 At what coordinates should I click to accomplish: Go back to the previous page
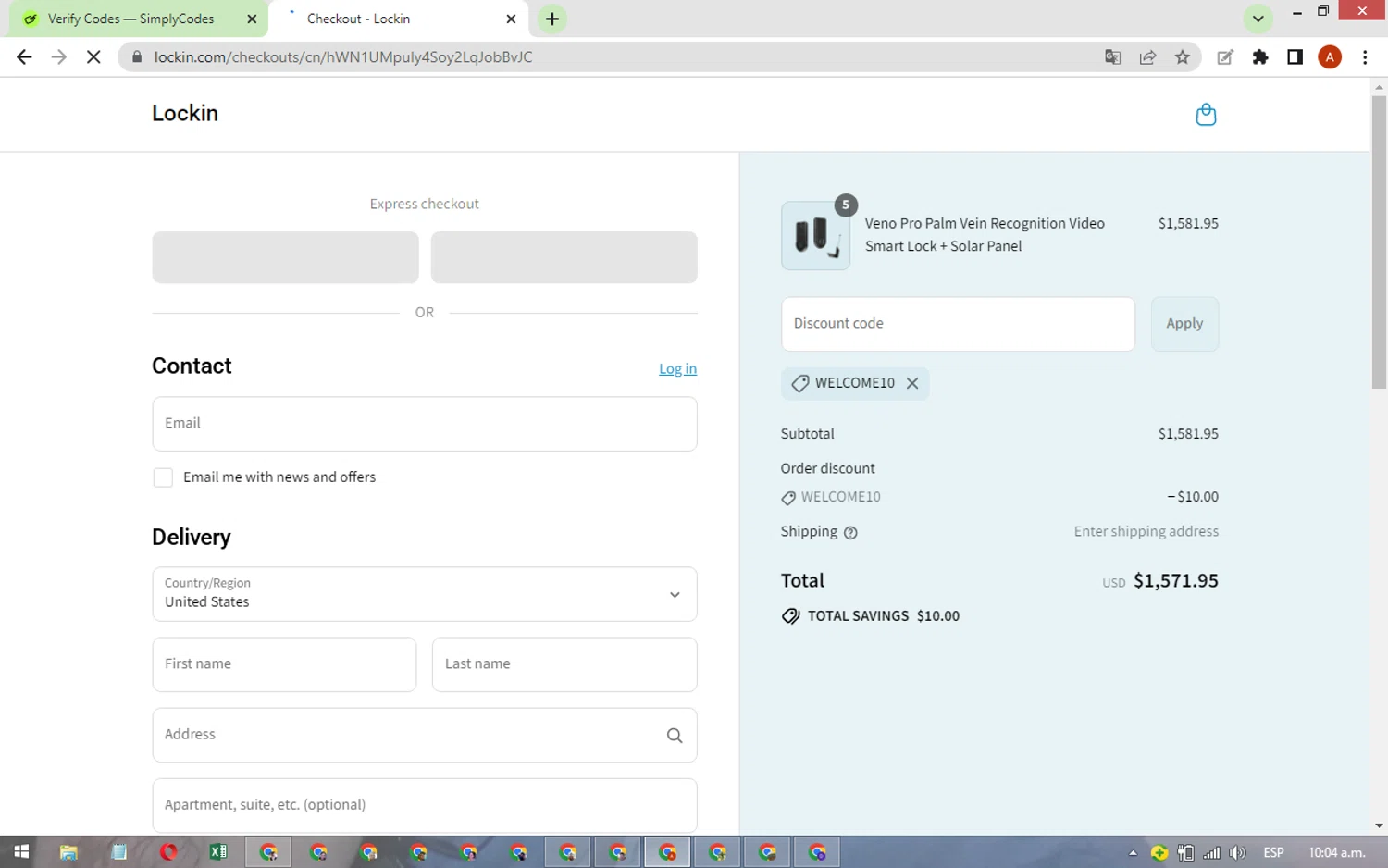point(24,57)
